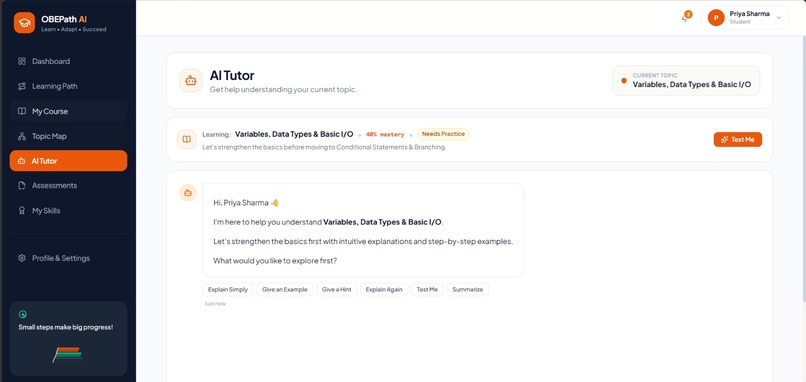Viewport: 806px width, 382px height.
Task: Navigate to Topic Map
Action: [68, 136]
